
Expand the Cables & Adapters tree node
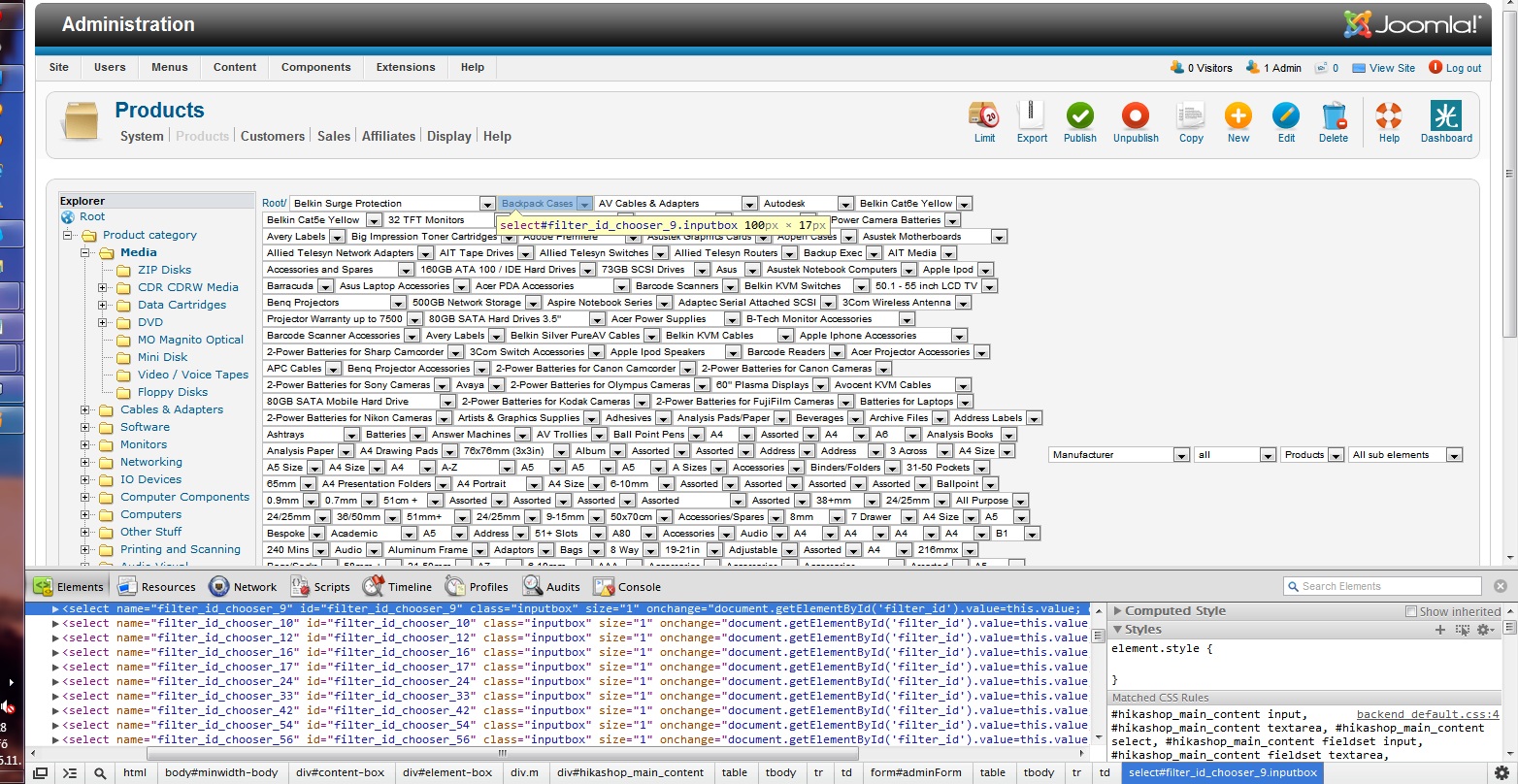[85, 409]
